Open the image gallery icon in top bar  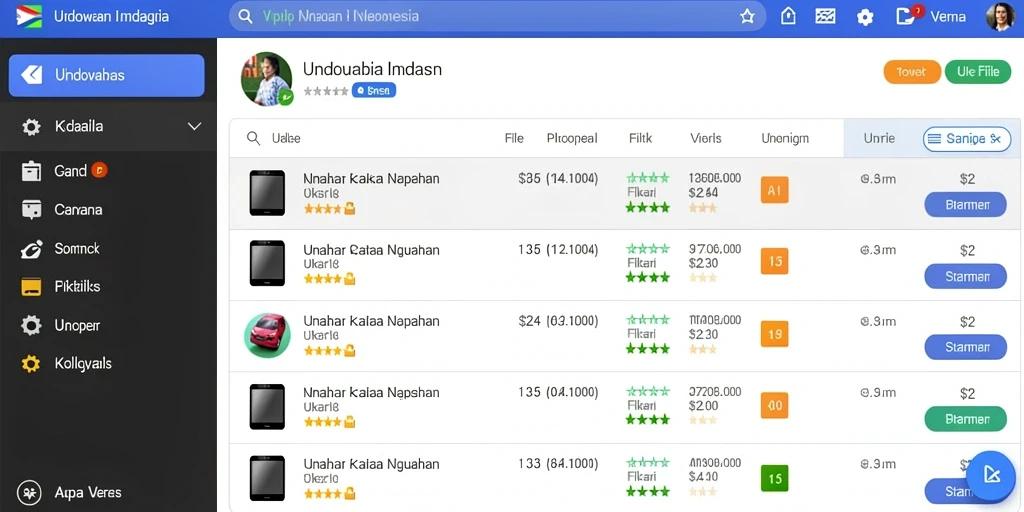(x=825, y=17)
